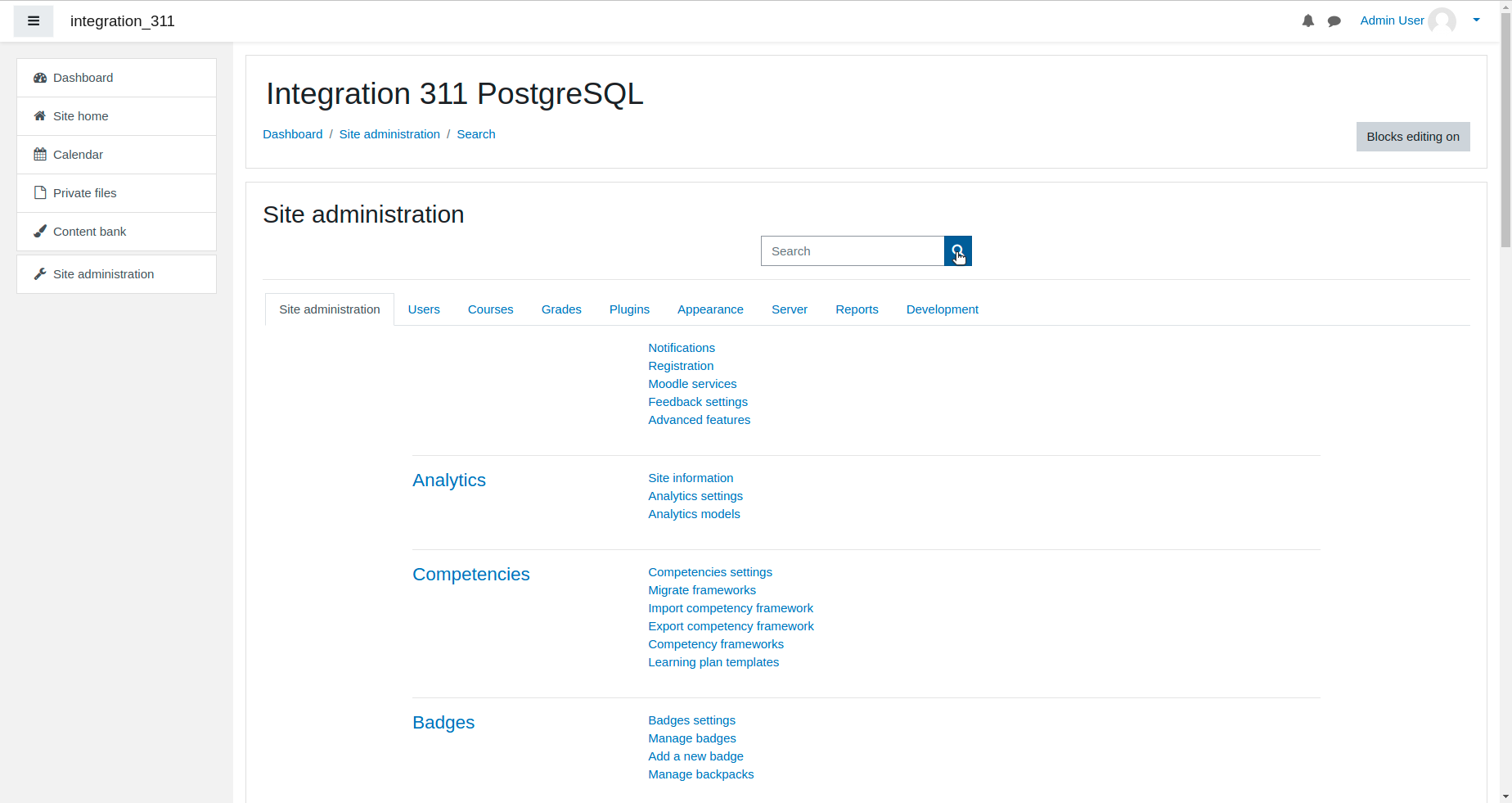Open the Add a new badge link
Viewport: 1512px width, 803px height.
click(x=696, y=756)
